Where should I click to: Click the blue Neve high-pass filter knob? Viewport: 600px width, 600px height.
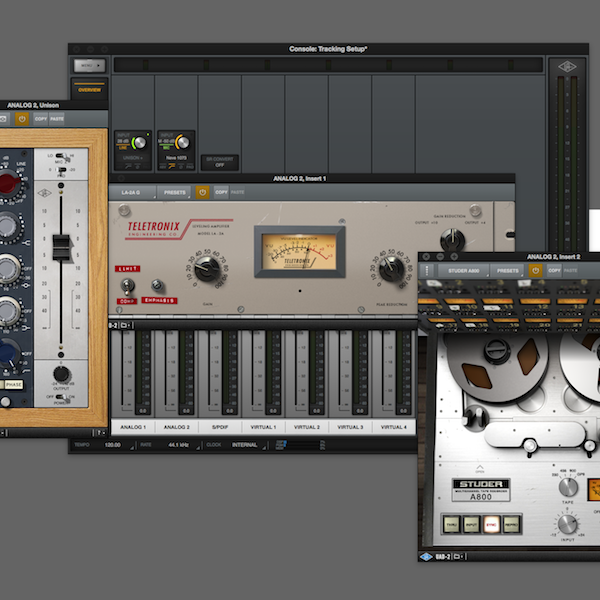tap(8, 352)
